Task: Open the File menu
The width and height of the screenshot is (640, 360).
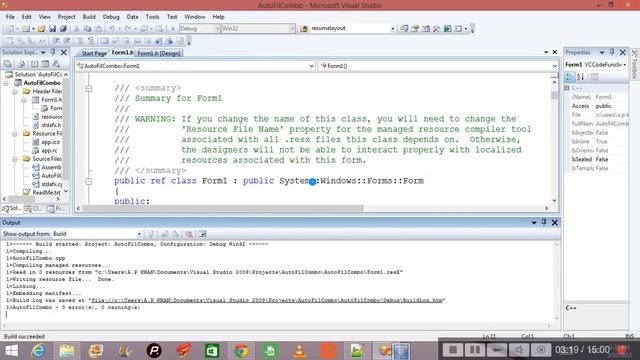Action: coord(10,17)
